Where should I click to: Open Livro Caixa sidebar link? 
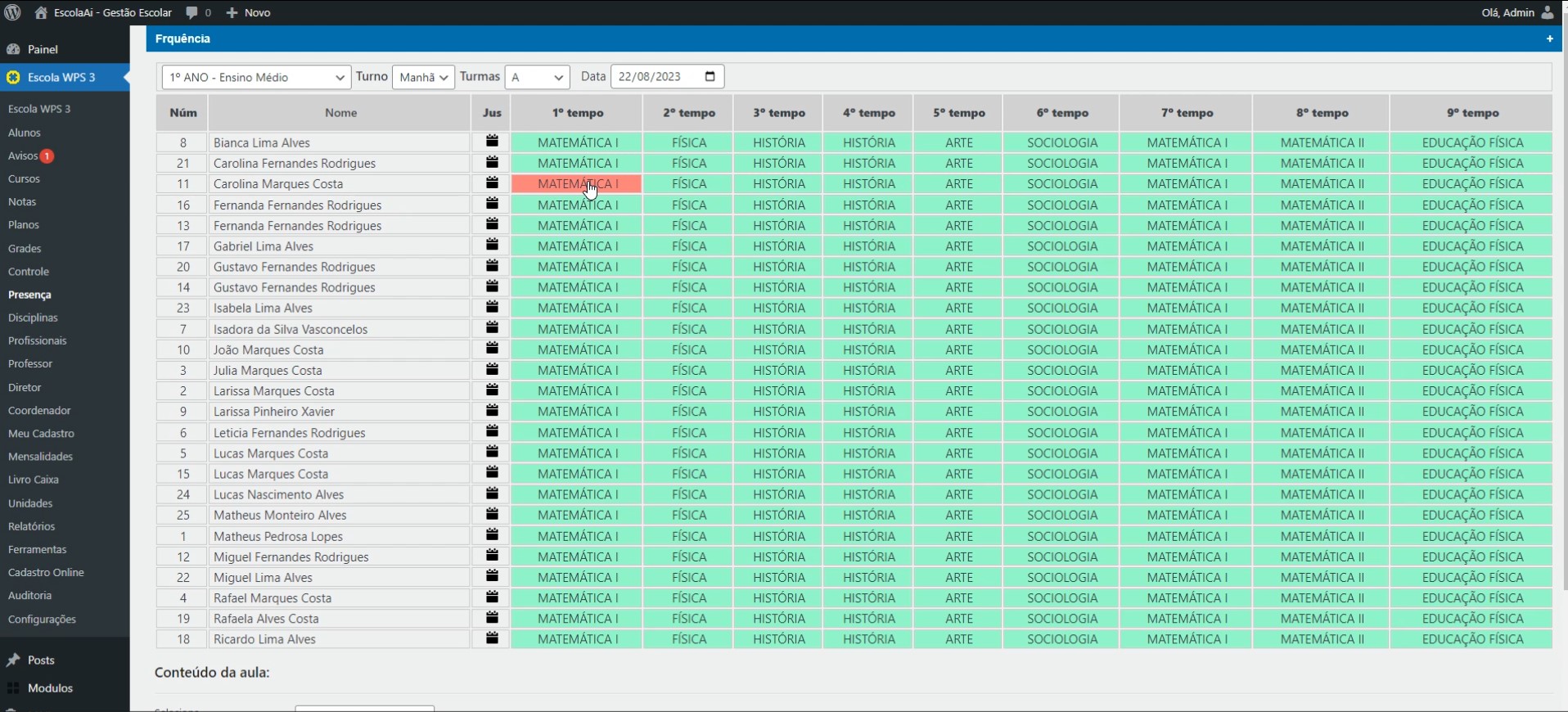(x=34, y=480)
